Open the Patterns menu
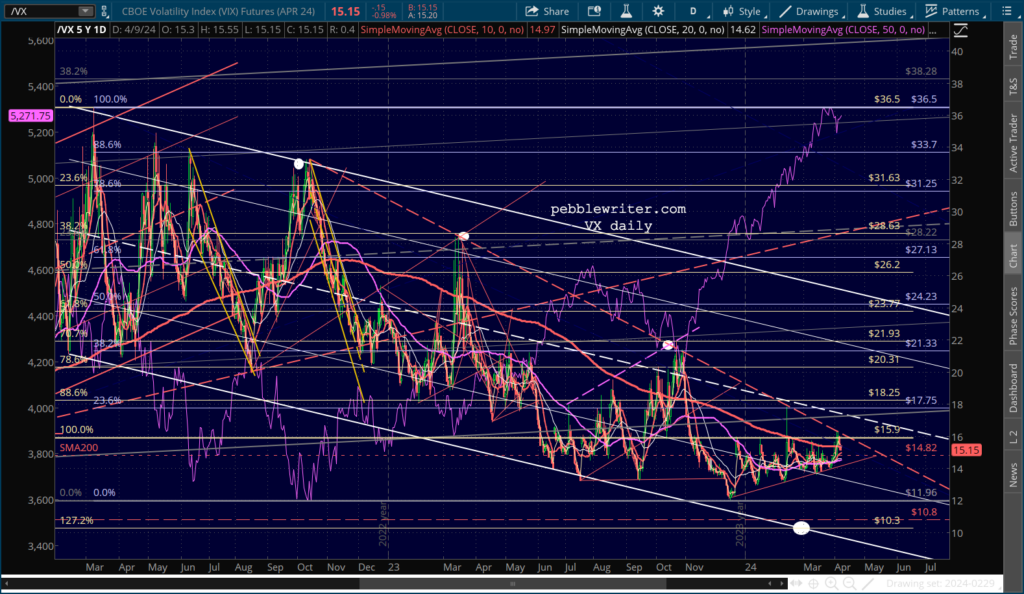This screenshot has width=1024, height=594. [x=953, y=11]
